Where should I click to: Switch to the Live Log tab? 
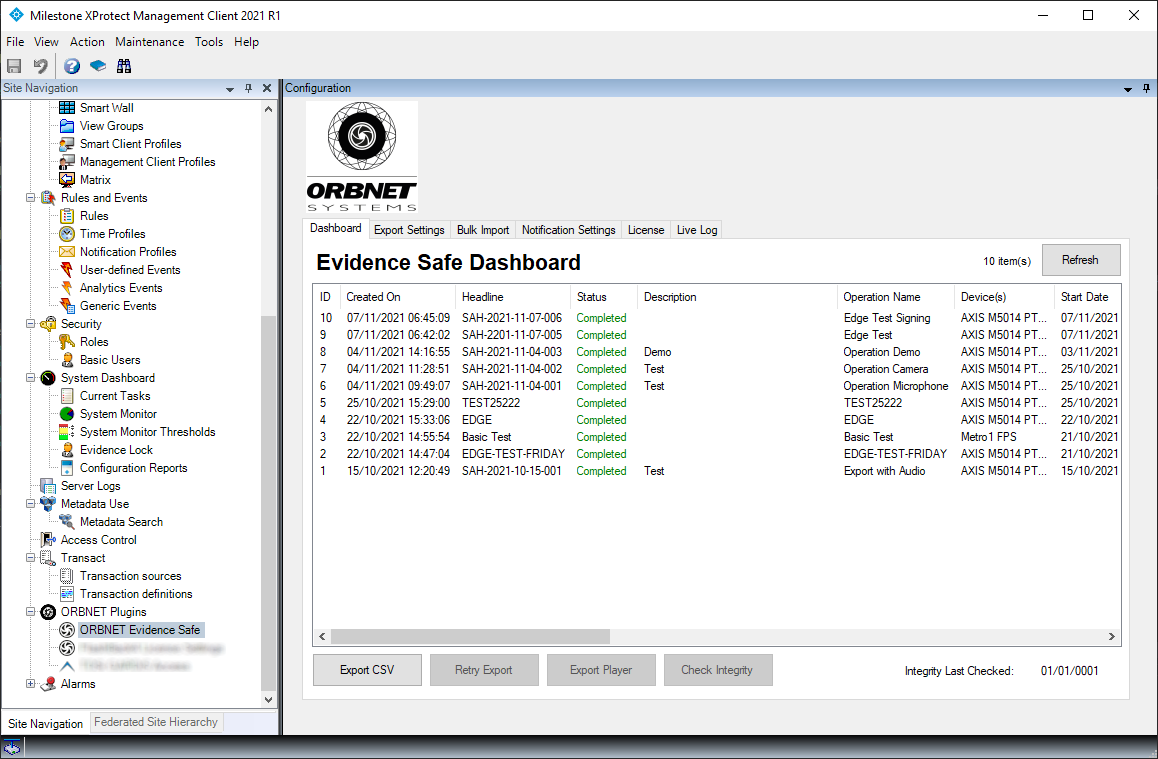[x=696, y=230]
